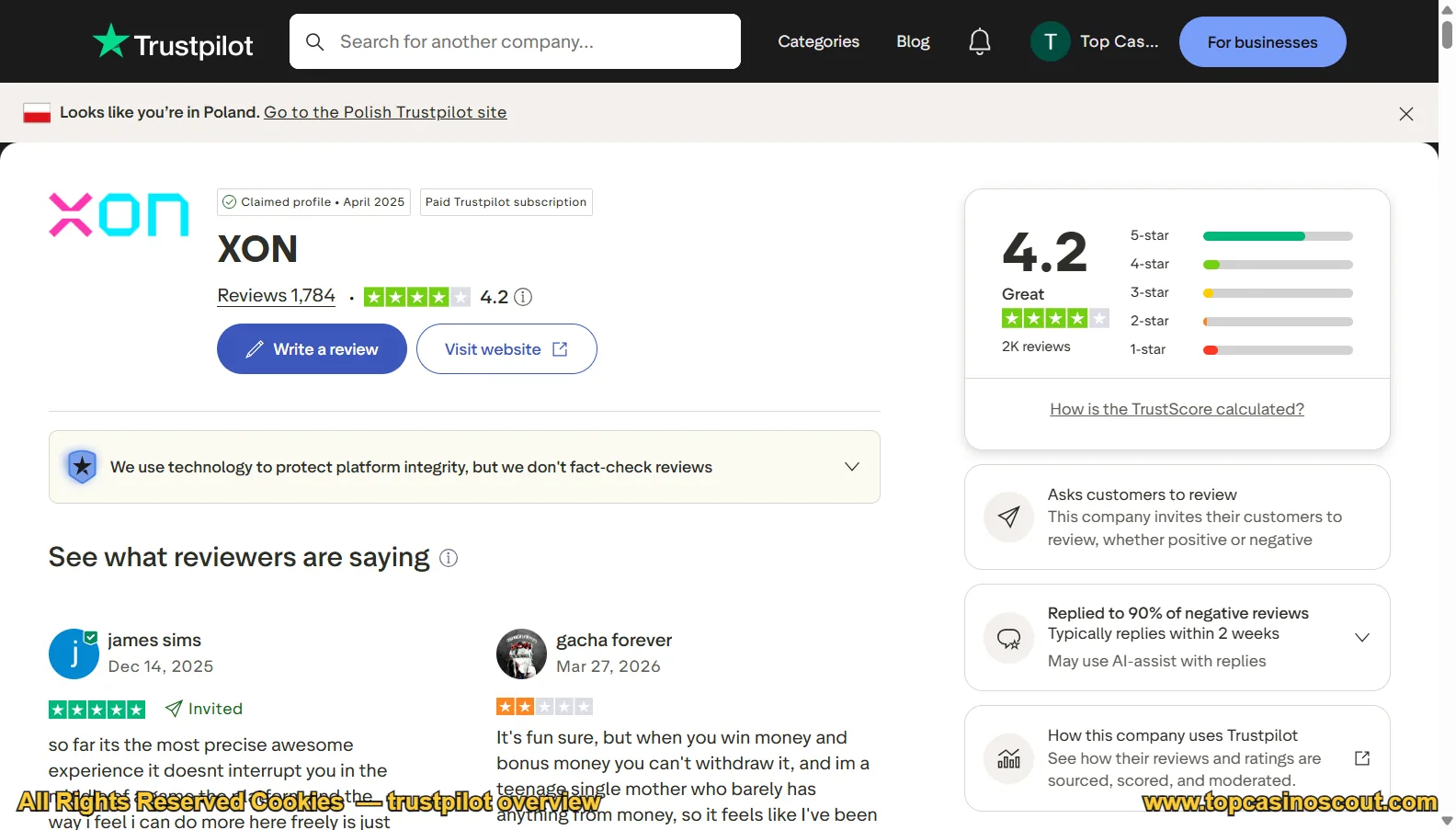This screenshot has height=830, width=1456.
Task: Click james sims five-star rating
Action: [x=97, y=710]
